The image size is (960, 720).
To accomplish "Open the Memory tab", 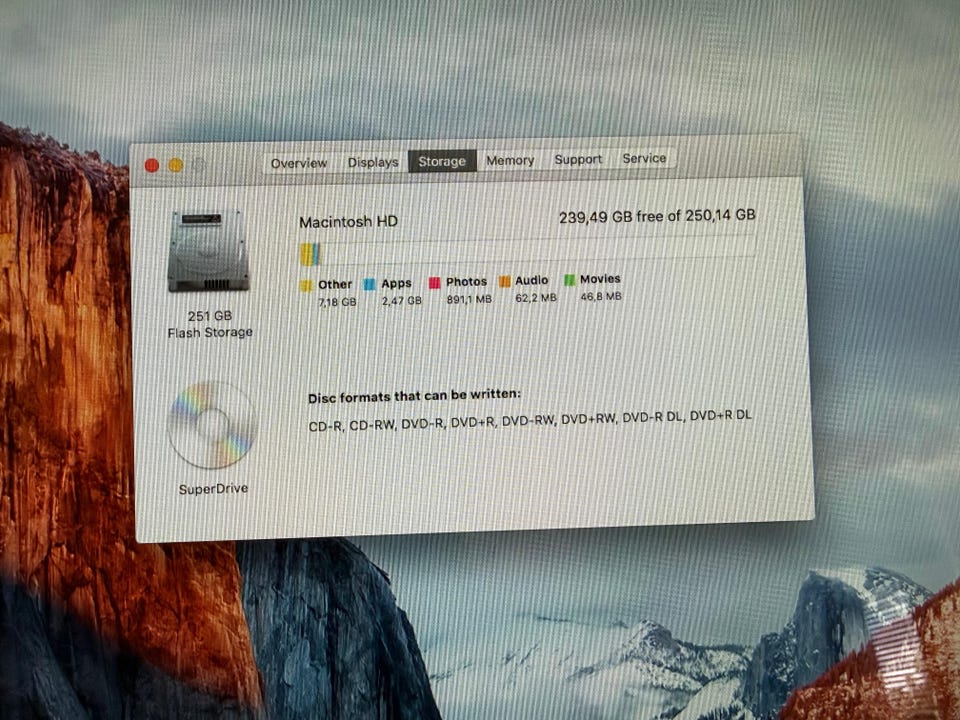I will click(510, 160).
